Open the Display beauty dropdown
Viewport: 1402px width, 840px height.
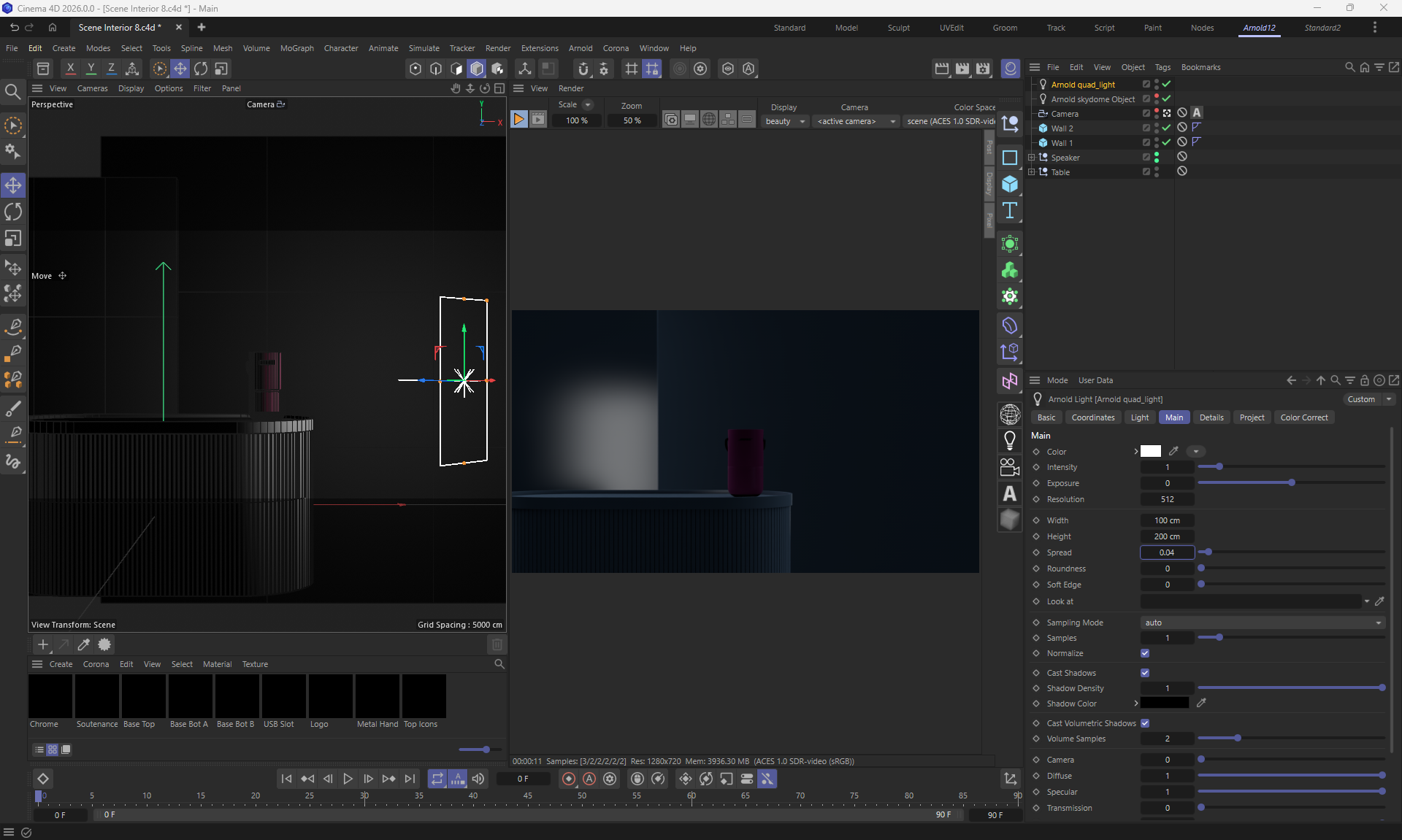click(x=784, y=121)
